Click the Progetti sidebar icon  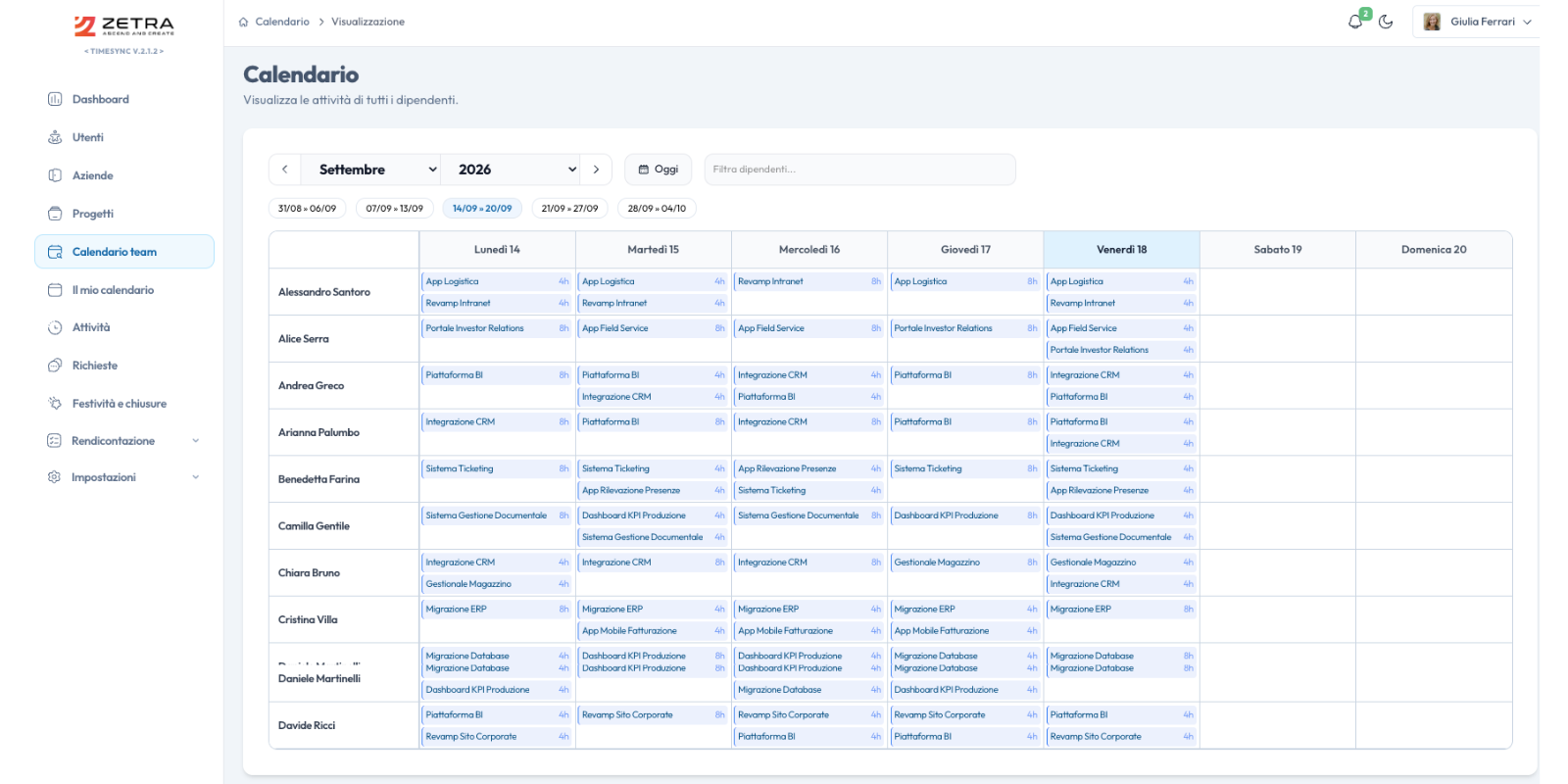point(55,214)
